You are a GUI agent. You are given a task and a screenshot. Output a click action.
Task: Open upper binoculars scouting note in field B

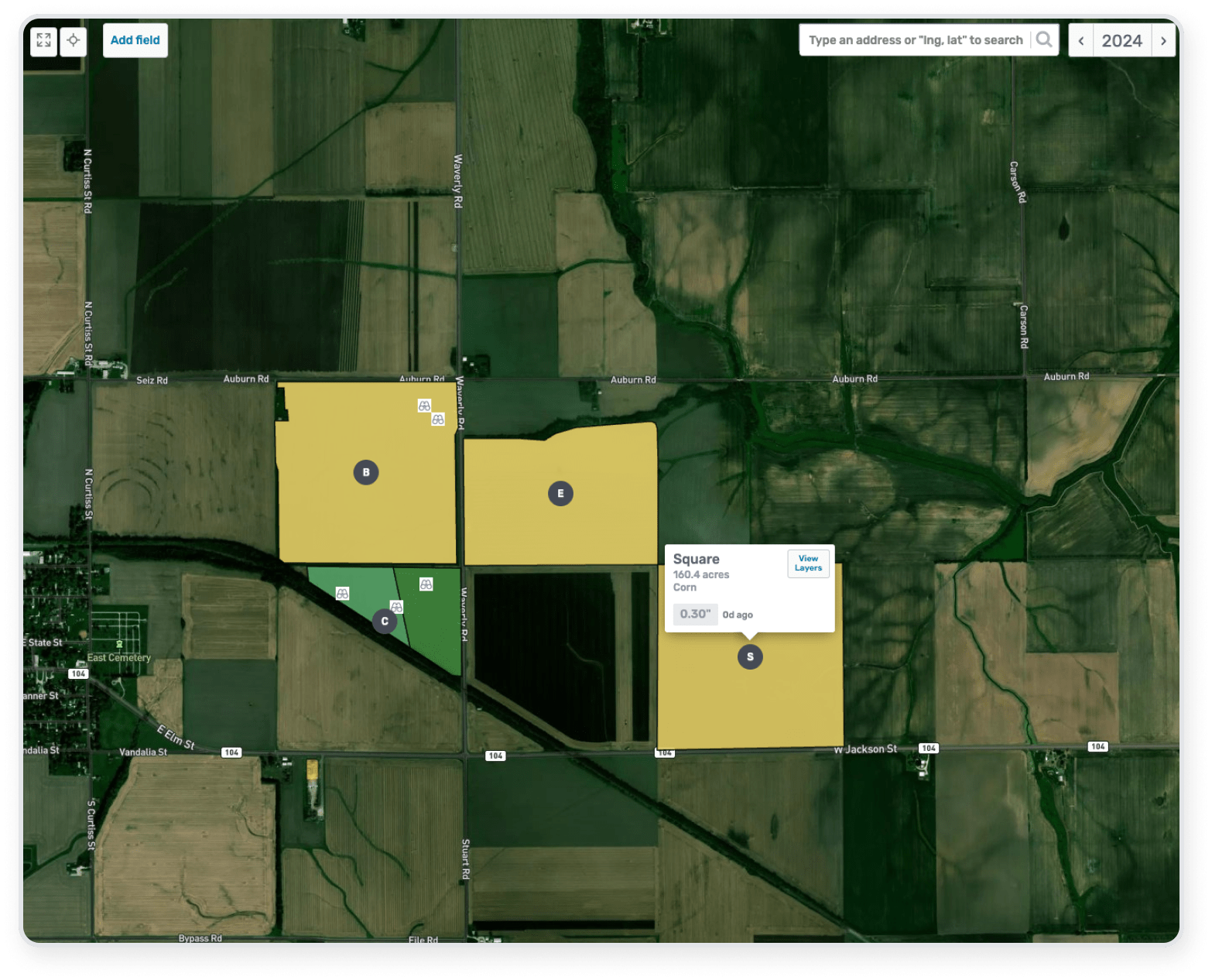coord(424,406)
